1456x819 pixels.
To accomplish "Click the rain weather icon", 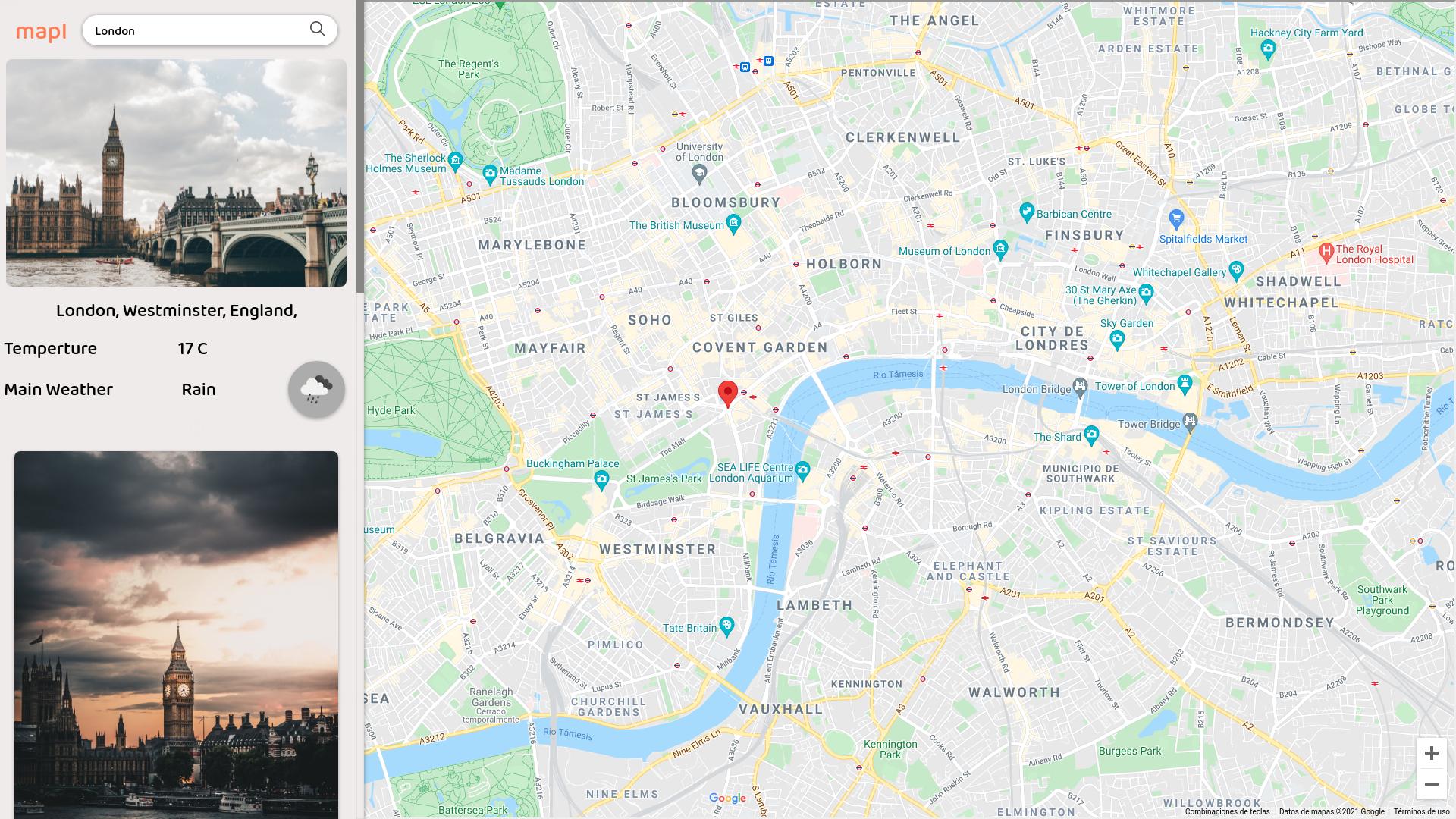I will (x=316, y=390).
